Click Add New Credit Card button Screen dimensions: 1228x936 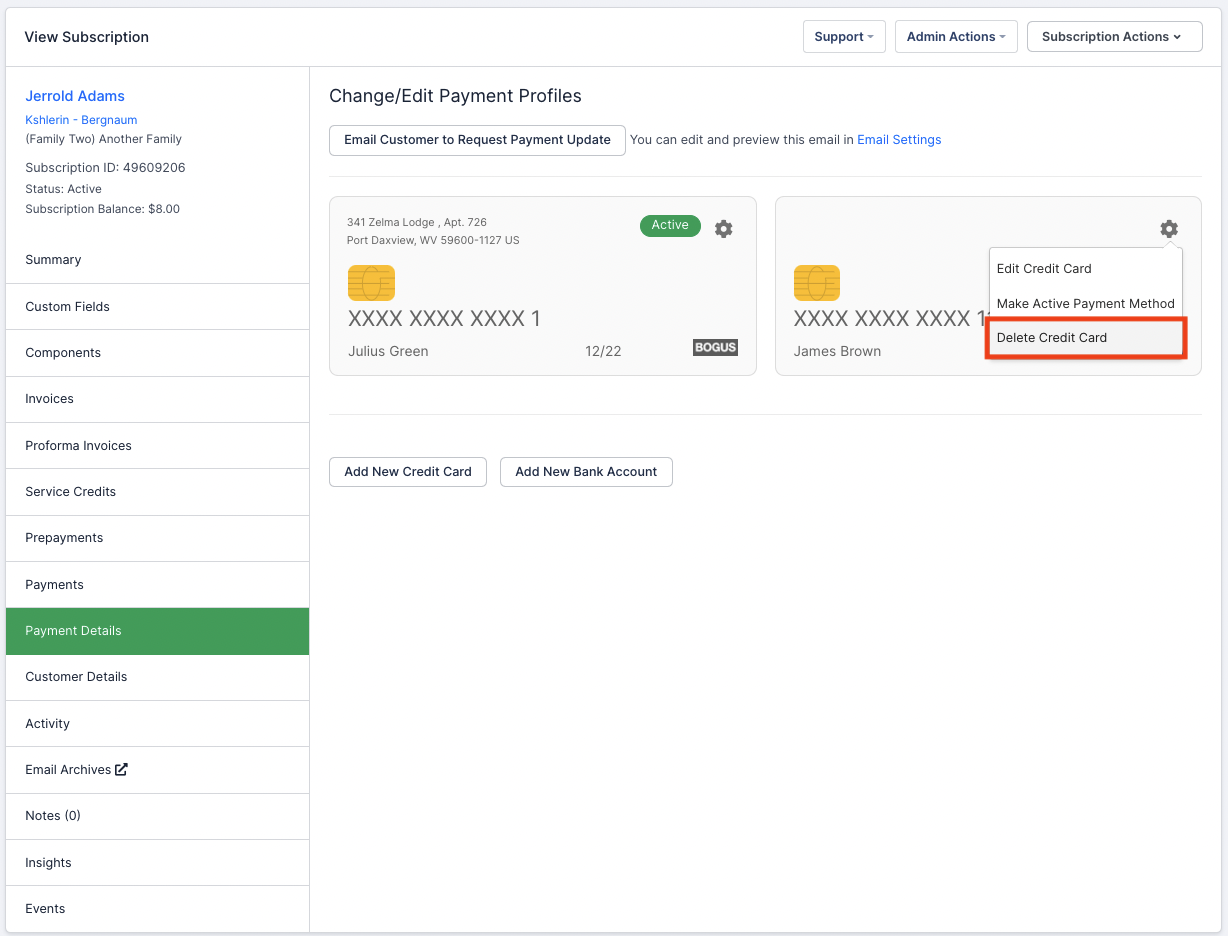(408, 472)
